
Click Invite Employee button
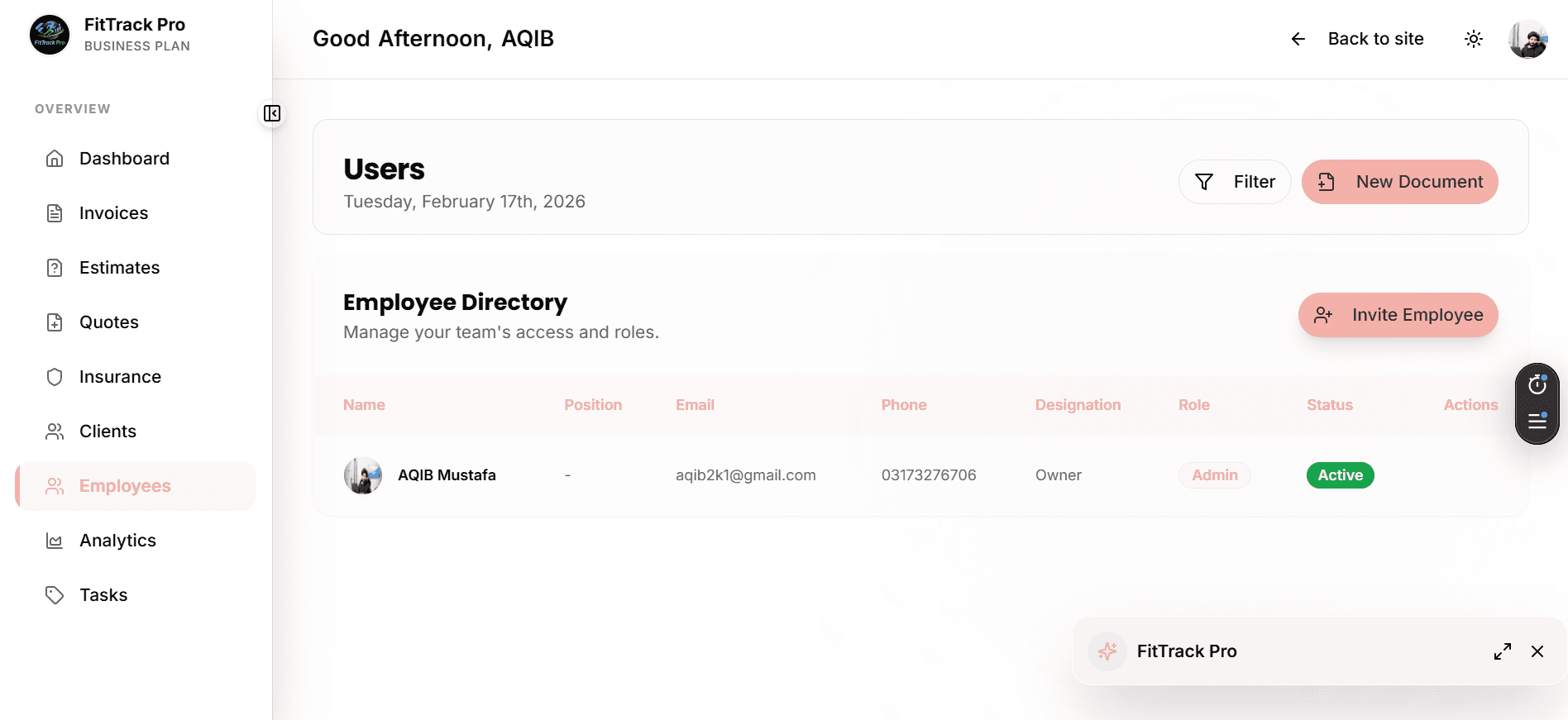click(1398, 315)
